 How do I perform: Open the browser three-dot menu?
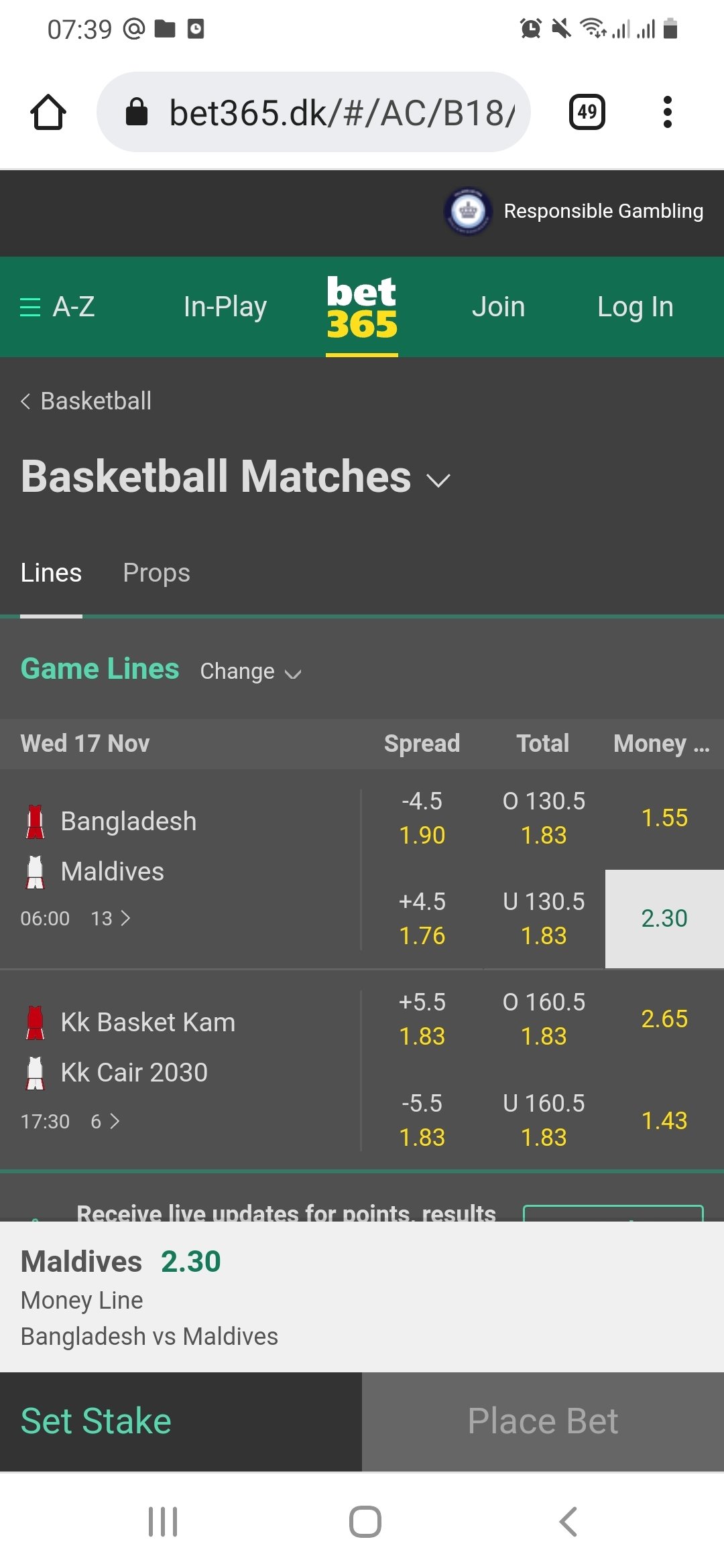pos(667,112)
